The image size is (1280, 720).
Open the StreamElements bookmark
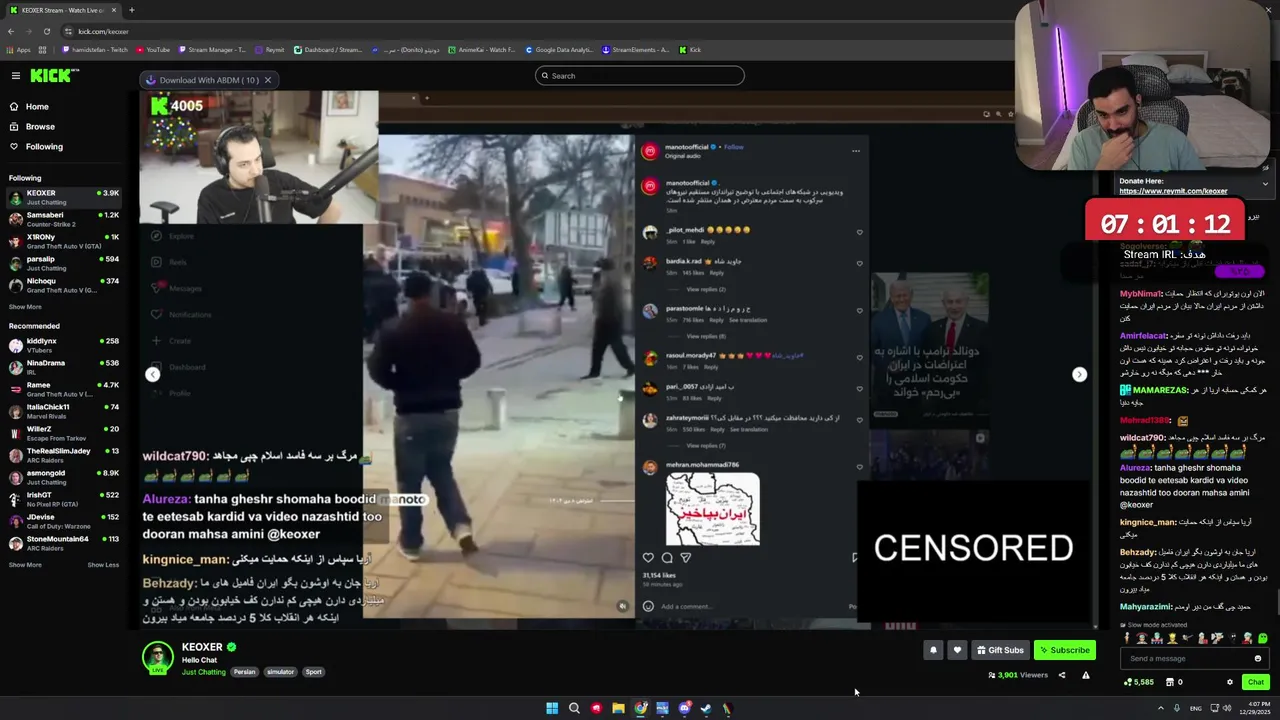(635, 49)
